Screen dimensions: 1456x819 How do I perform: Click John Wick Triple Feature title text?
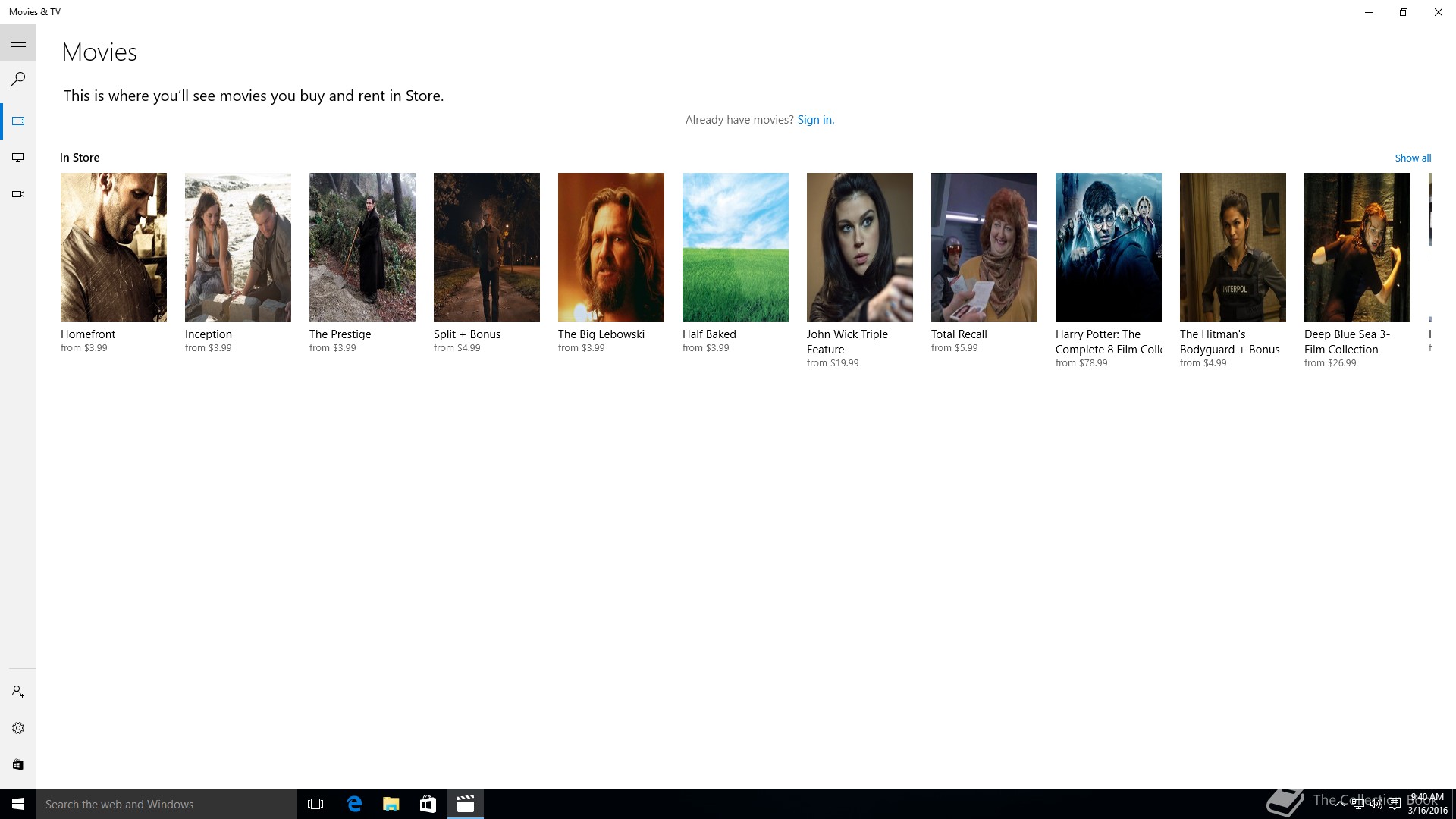pyautogui.click(x=847, y=342)
